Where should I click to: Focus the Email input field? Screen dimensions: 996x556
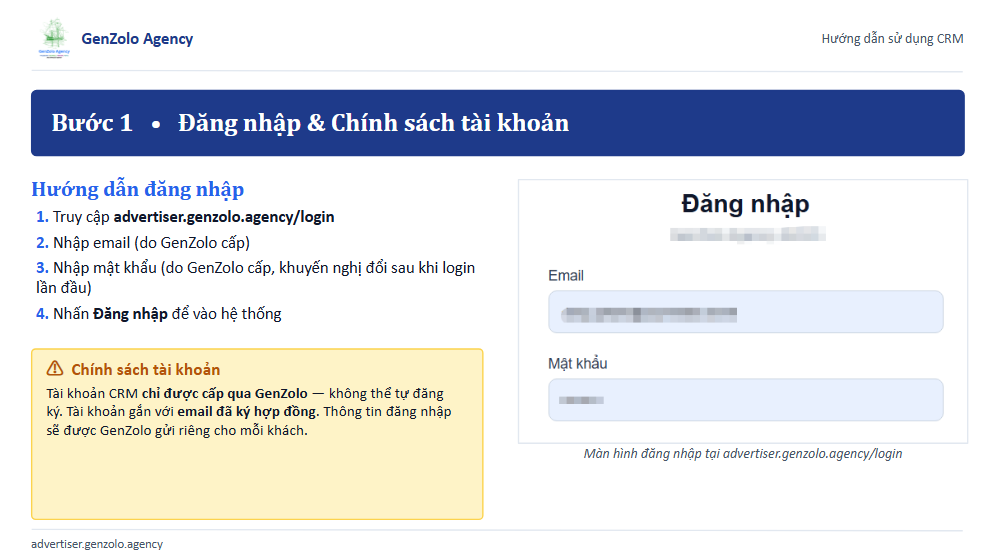point(746,312)
